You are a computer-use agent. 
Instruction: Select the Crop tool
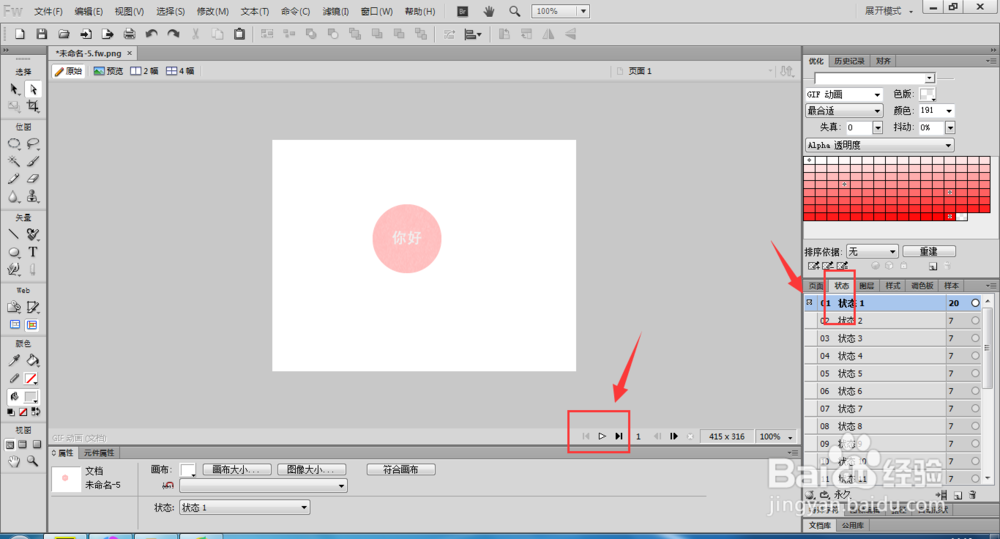coord(33,107)
